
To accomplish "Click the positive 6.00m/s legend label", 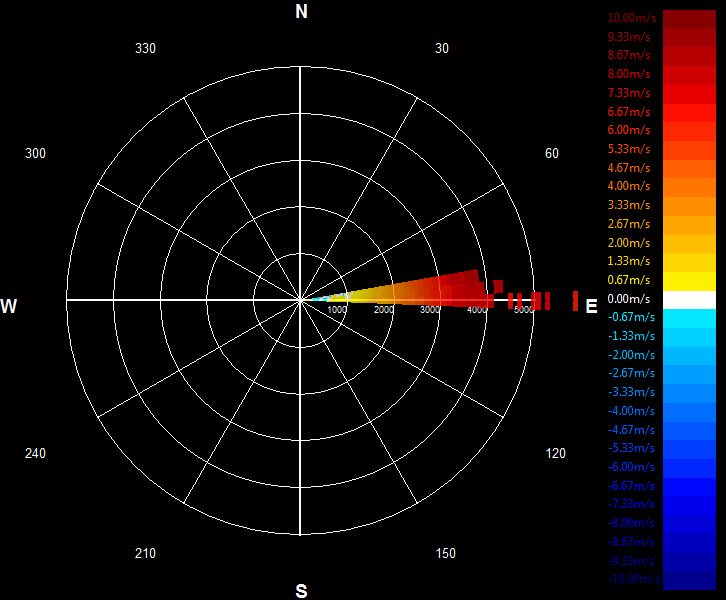I will (629, 130).
